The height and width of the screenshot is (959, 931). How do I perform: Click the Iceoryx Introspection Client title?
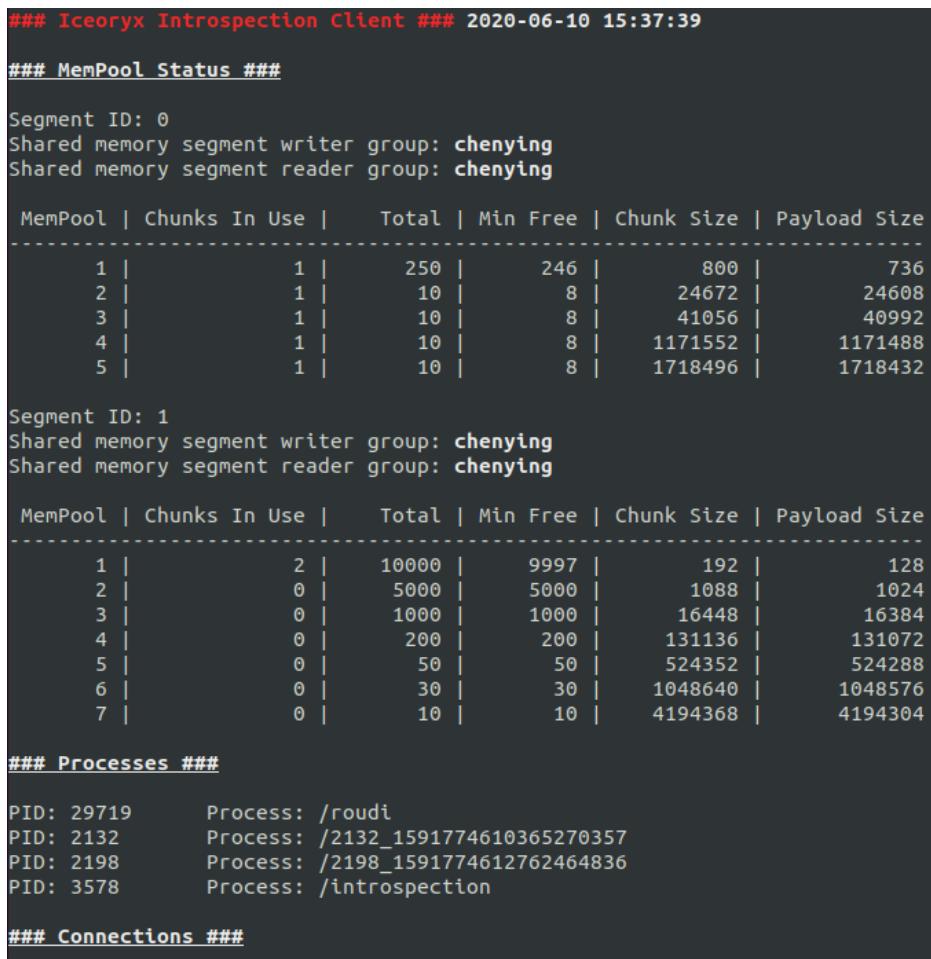[x=231, y=21]
